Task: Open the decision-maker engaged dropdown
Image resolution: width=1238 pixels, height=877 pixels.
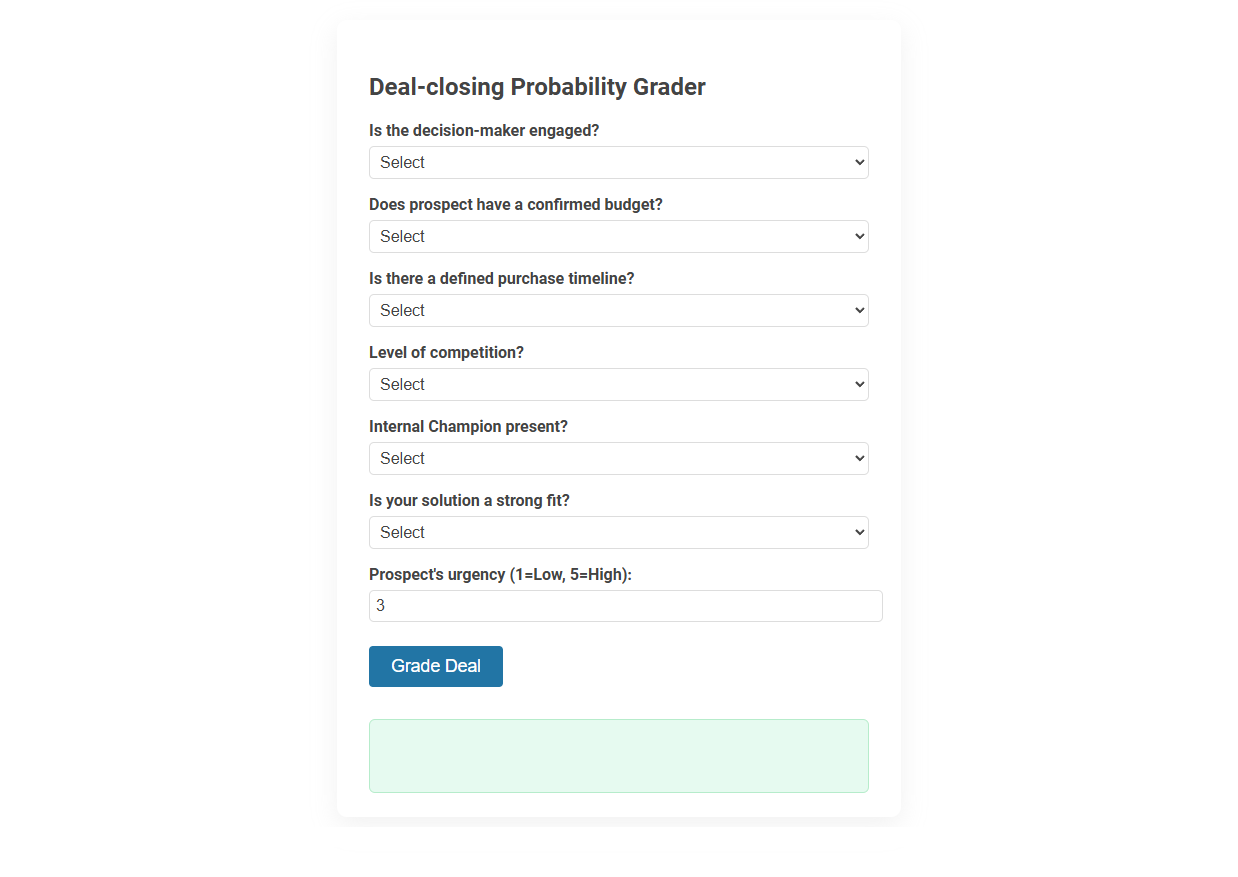Action: 618,162
